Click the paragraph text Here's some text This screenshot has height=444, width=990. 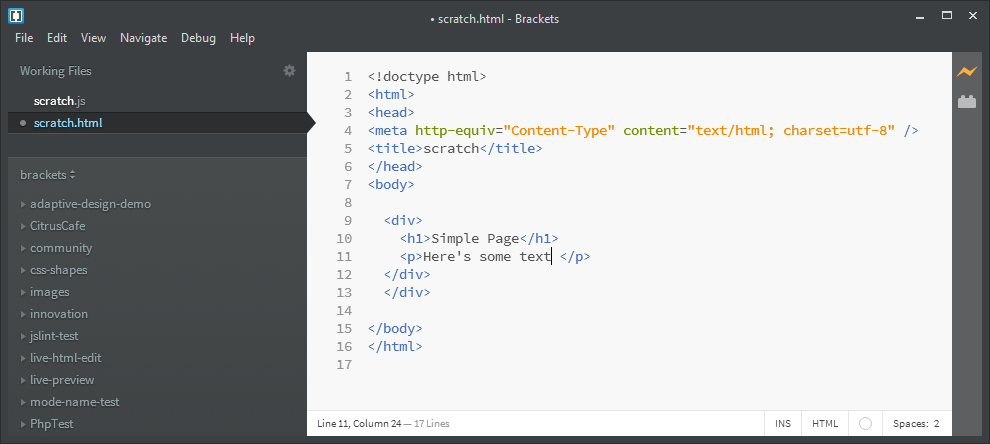click(x=487, y=256)
